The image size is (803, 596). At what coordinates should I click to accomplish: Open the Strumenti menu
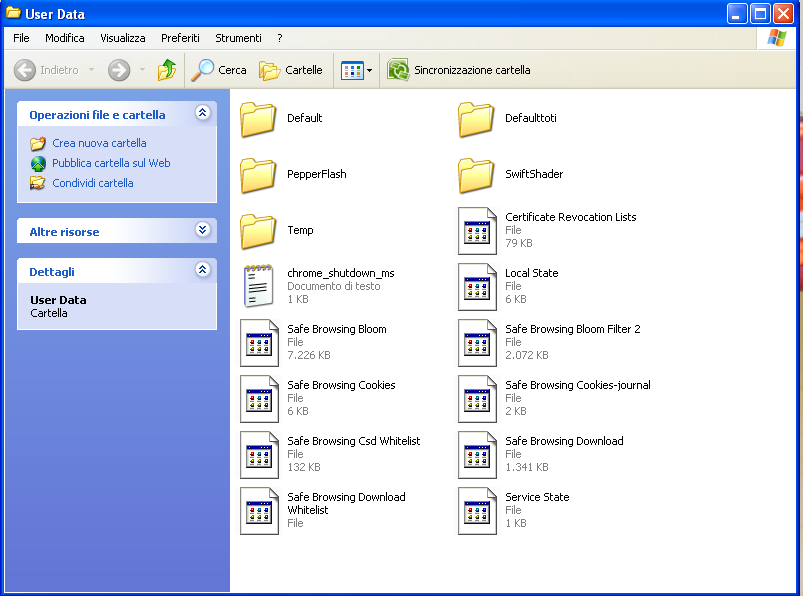coord(238,38)
